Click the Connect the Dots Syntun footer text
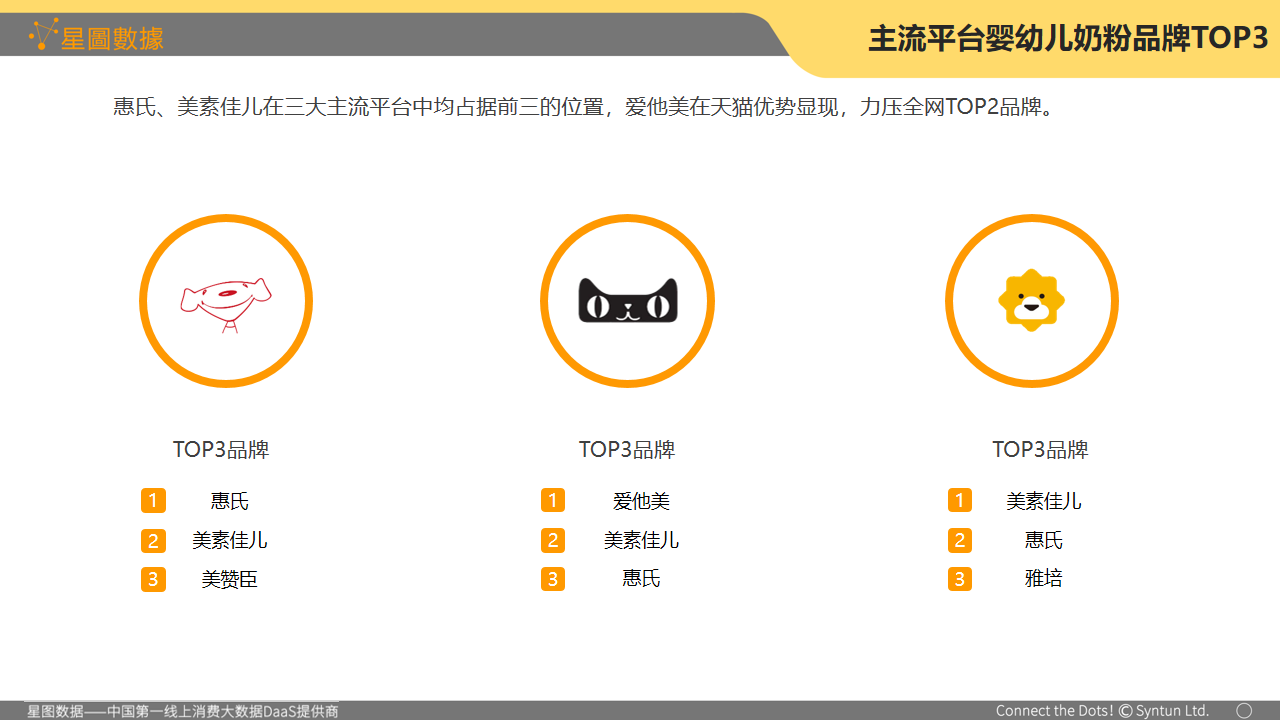1280x720 pixels. click(1102, 711)
